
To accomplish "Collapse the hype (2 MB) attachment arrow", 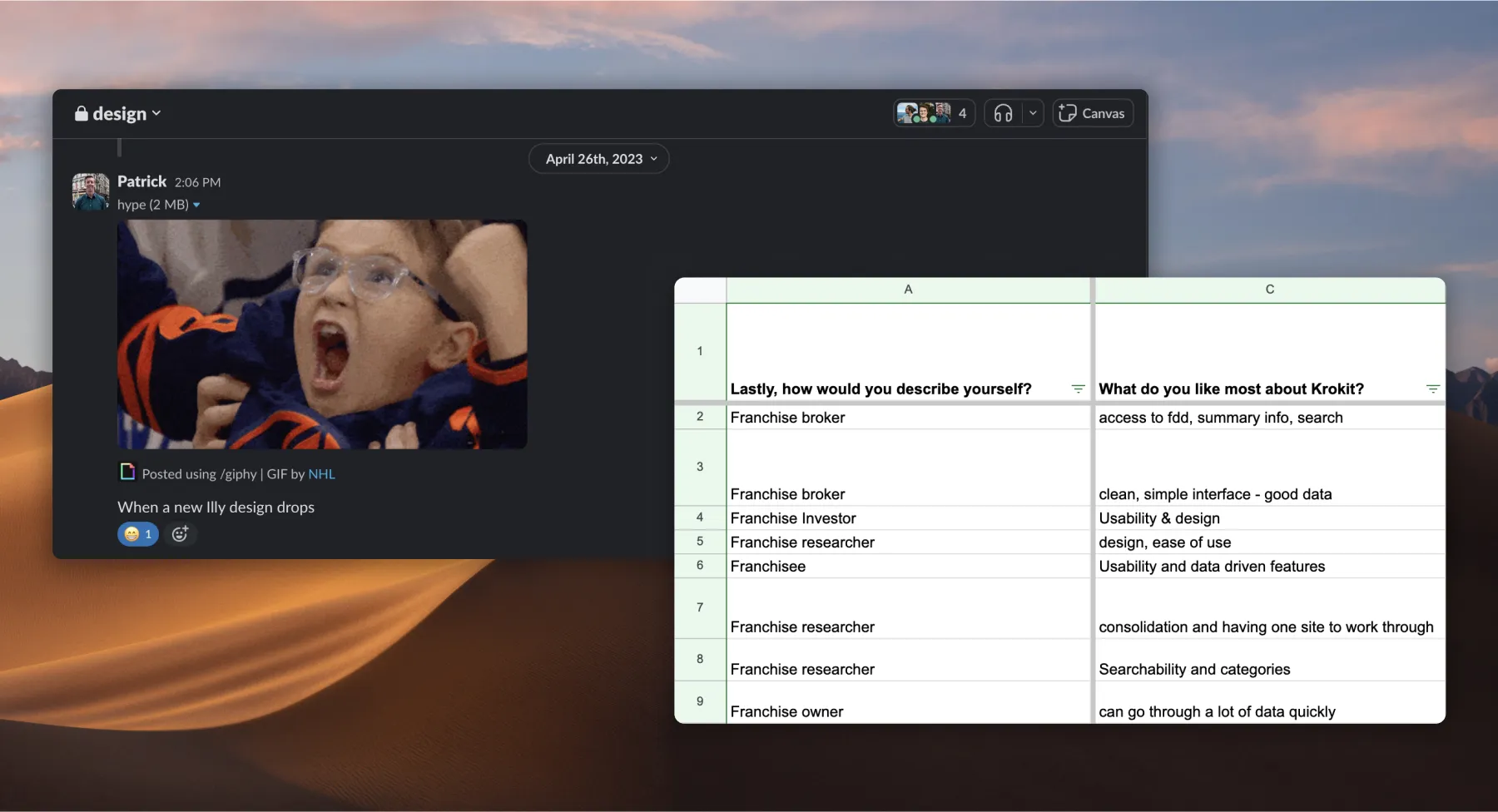I will coord(196,205).
